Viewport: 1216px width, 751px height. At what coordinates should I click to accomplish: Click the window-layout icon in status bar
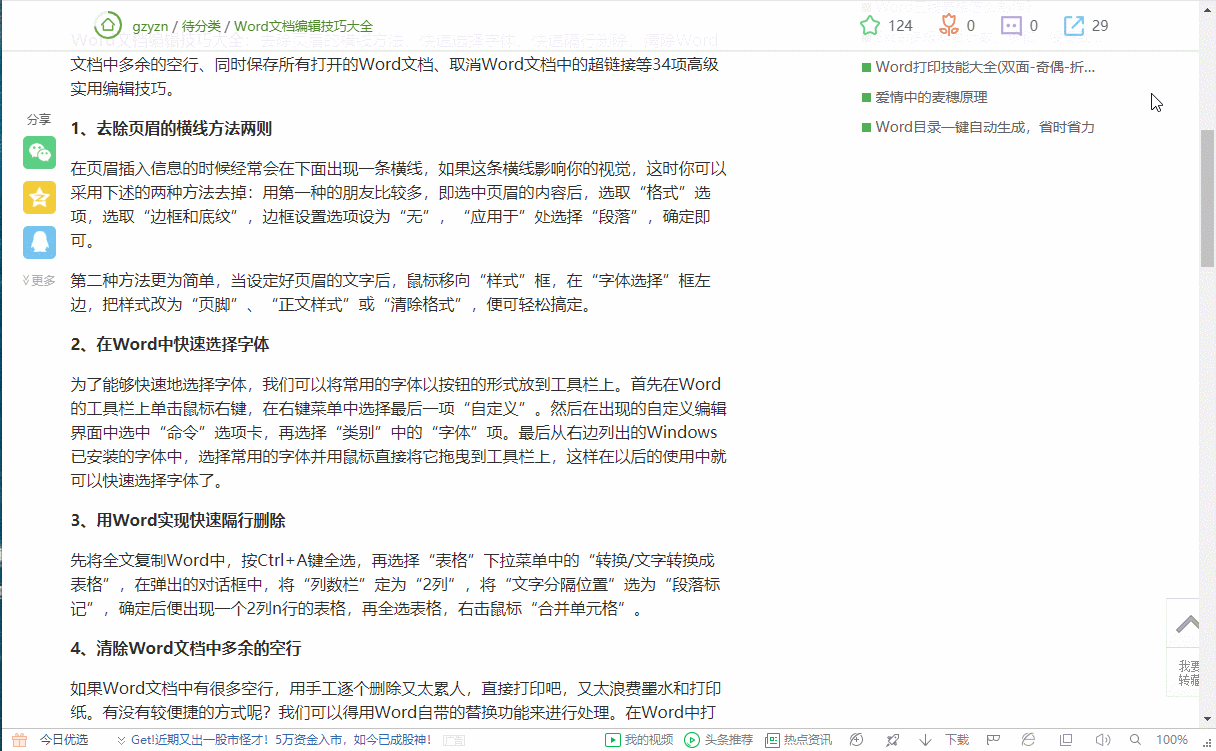(x=1065, y=740)
